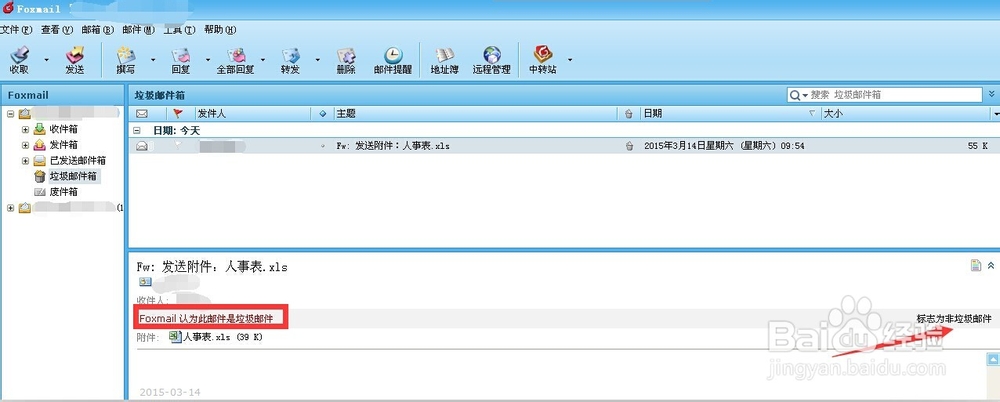Expand the 发件箱 folder node
Image resolution: width=1000 pixels, height=402 pixels.
[26, 145]
